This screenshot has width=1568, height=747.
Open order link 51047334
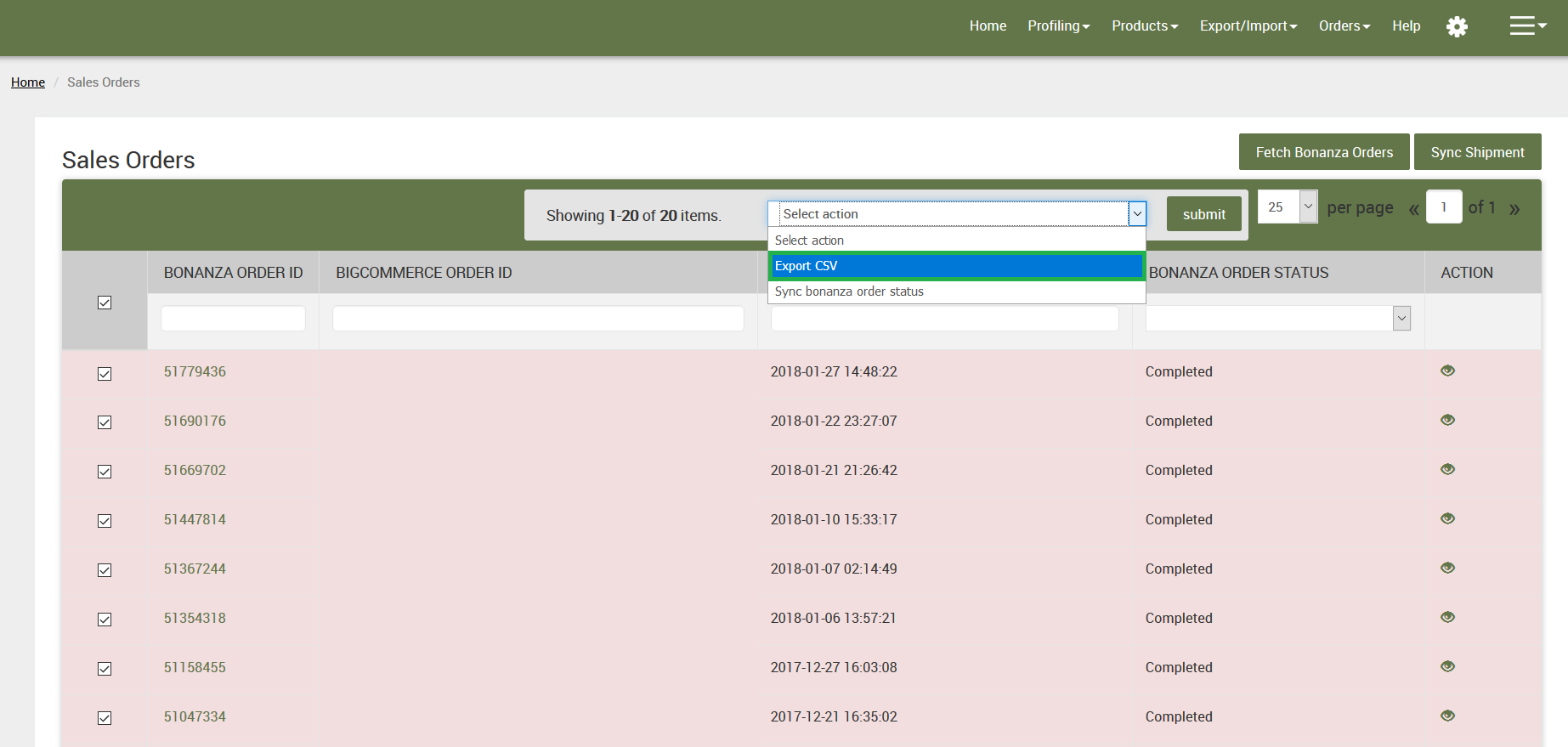(195, 716)
